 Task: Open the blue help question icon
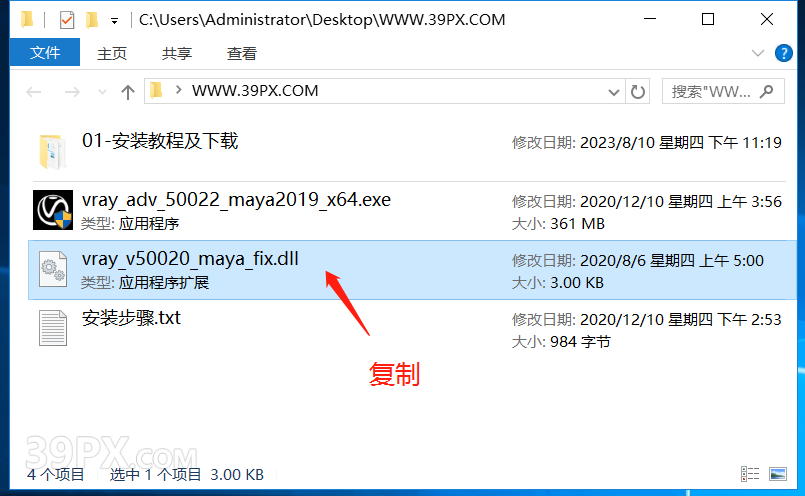pyautogui.click(x=783, y=53)
